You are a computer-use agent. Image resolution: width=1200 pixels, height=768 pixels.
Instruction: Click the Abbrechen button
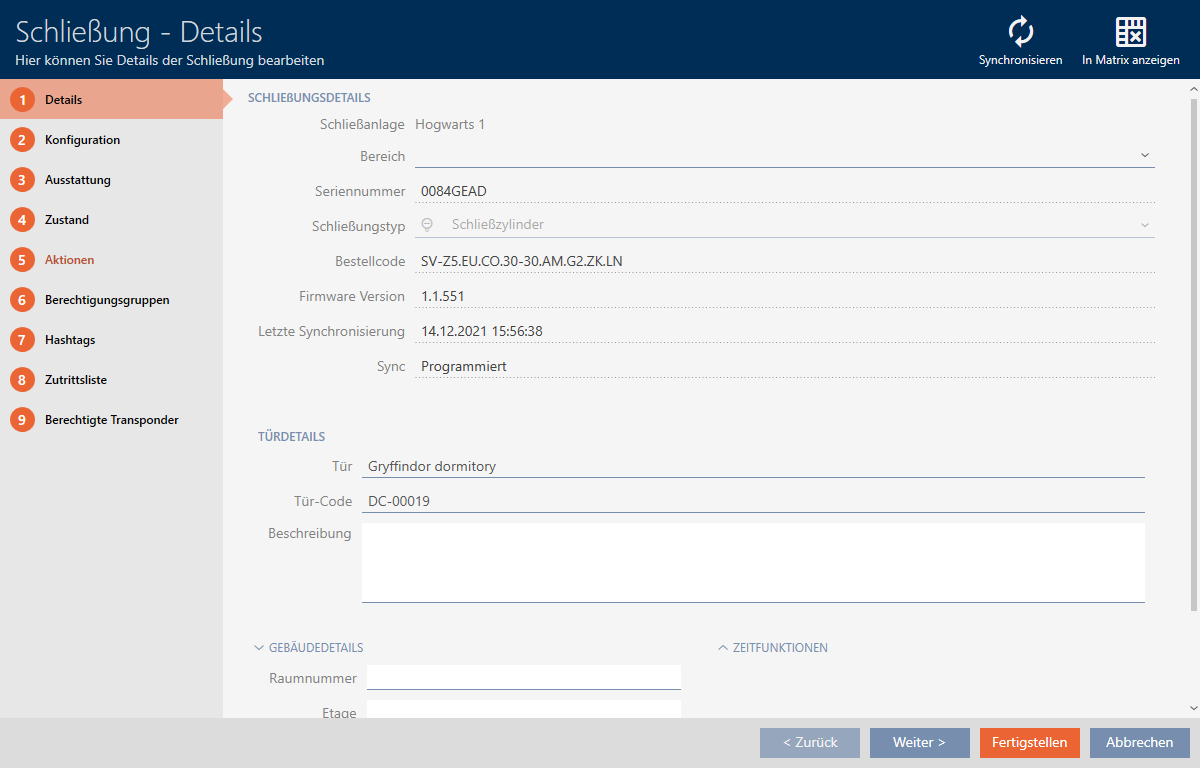1139,742
